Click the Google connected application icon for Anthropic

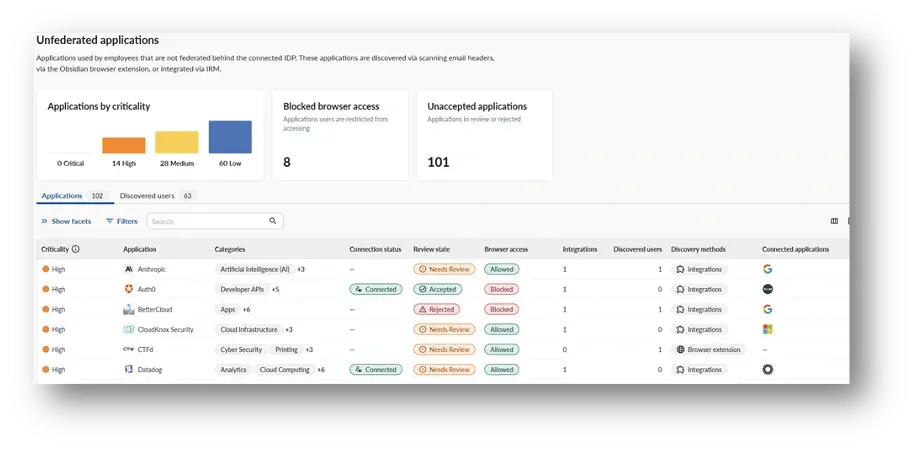768,270
